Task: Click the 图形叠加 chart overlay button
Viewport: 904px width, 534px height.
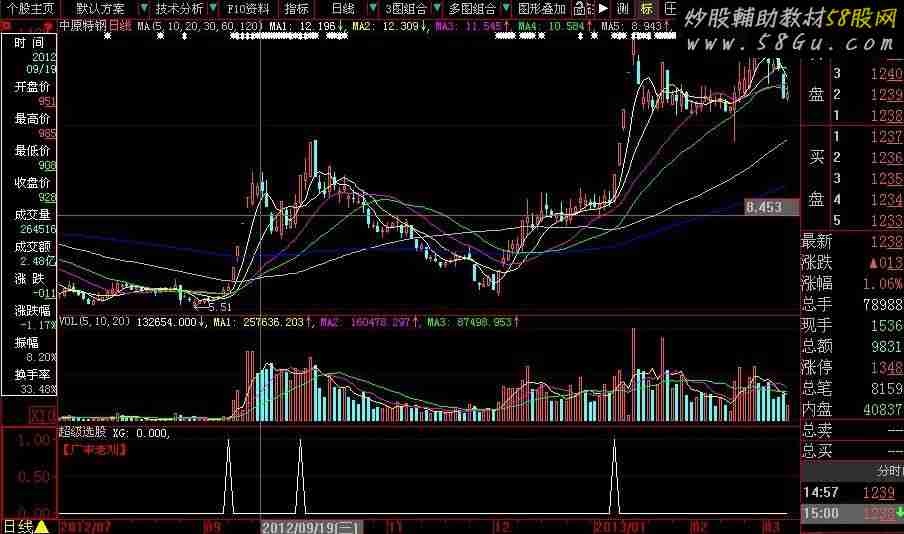Action: pos(541,9)
